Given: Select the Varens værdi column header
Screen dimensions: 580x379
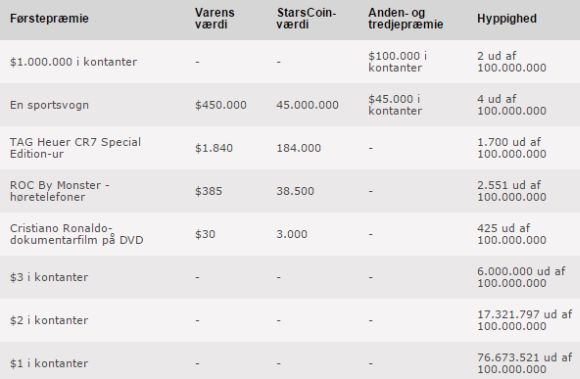Looking at the screenshot, I should (x=215, y=18).
